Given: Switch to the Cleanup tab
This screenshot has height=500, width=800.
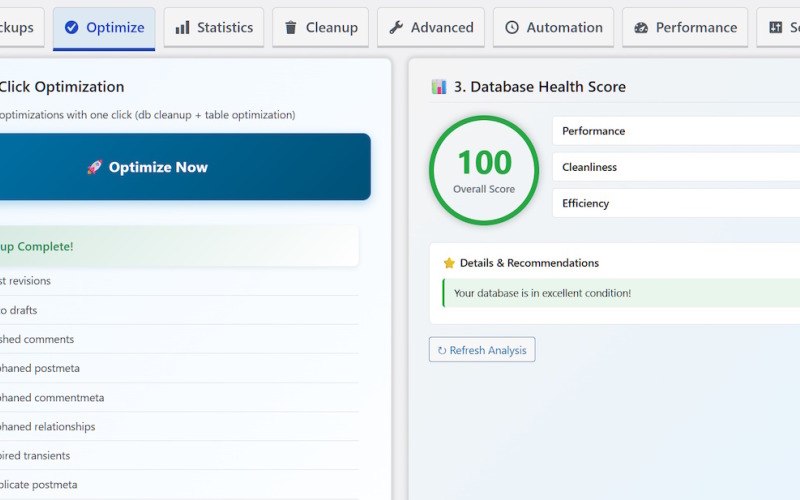Looking at the screenshot, I should click(320, 28).
